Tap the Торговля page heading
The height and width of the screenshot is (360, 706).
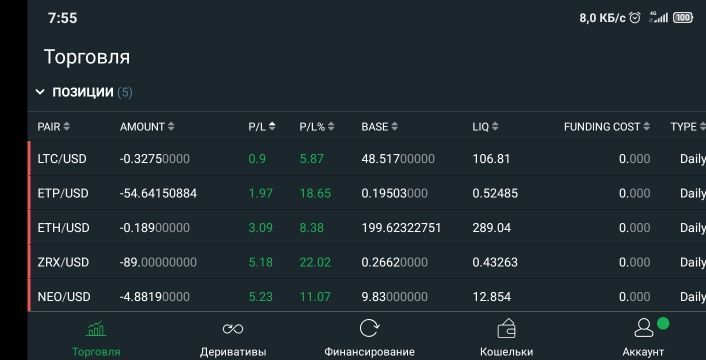tap(86, 57)
